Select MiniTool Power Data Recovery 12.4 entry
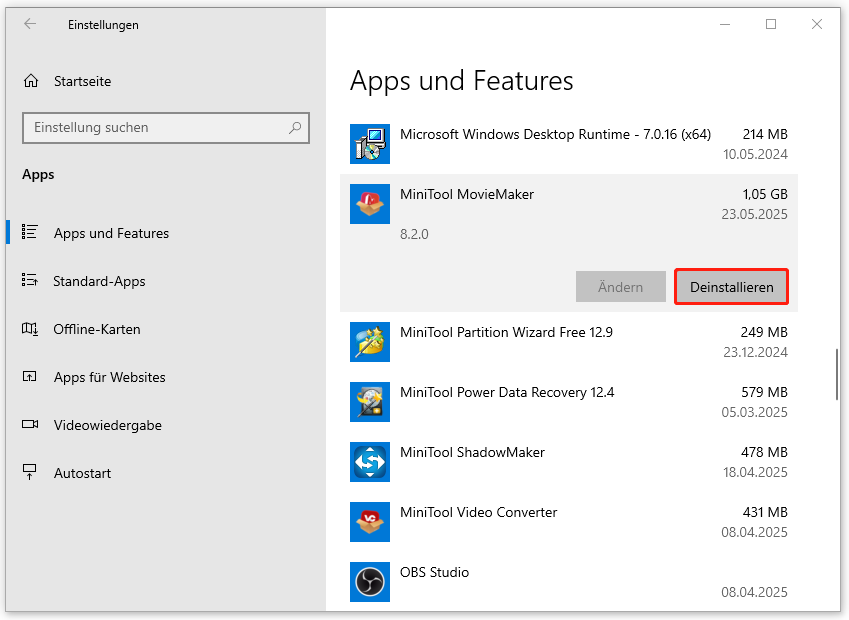The width and height of the screenshot is (849, 620). point(569,402)
